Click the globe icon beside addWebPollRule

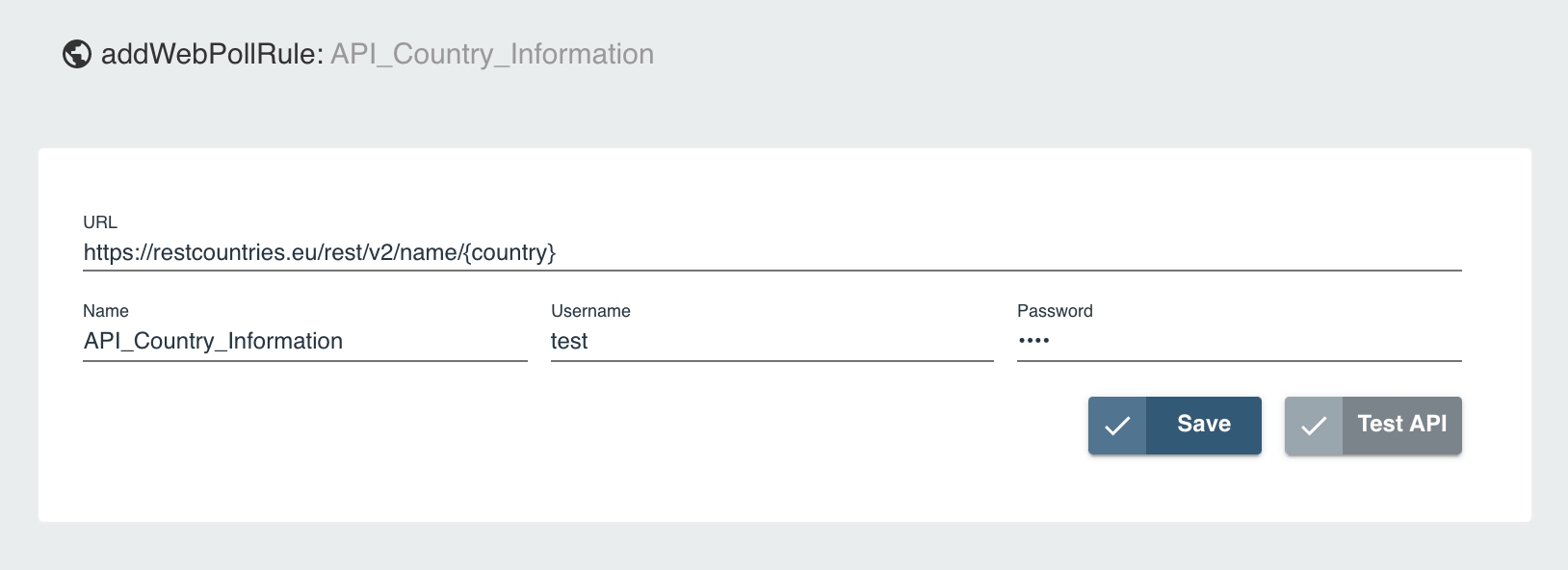(x=77, y=55)
